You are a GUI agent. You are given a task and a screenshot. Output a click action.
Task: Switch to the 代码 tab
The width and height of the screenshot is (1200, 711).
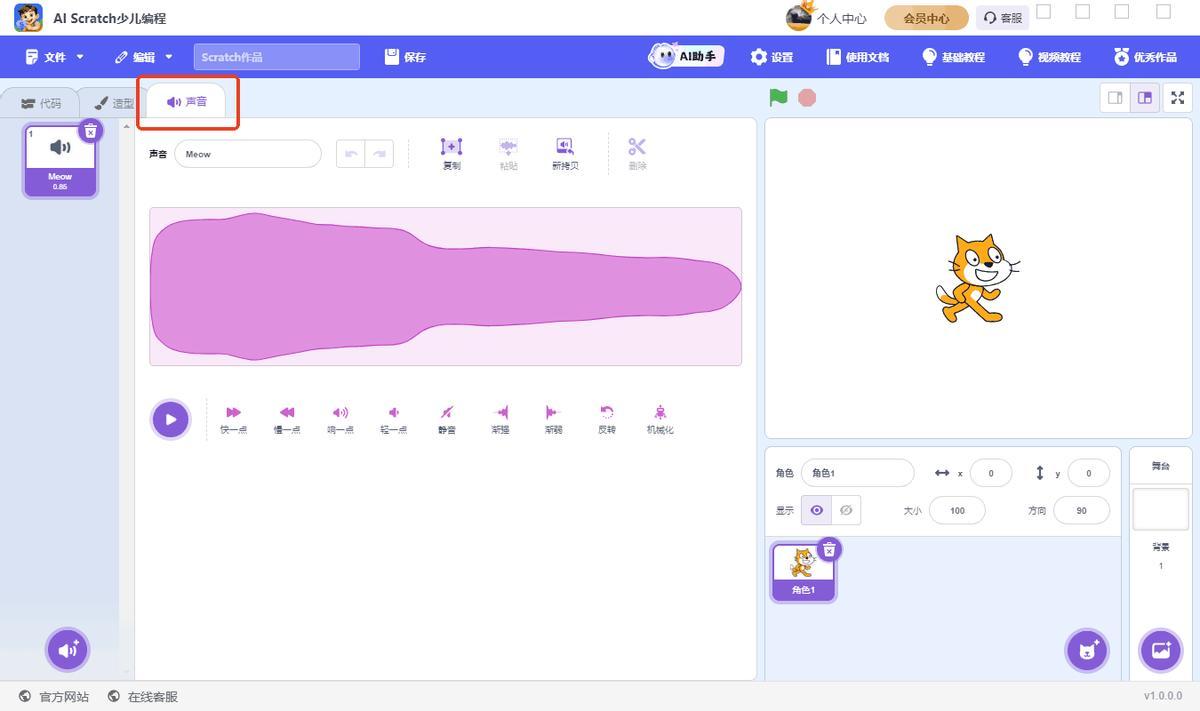tap(41, 103)
